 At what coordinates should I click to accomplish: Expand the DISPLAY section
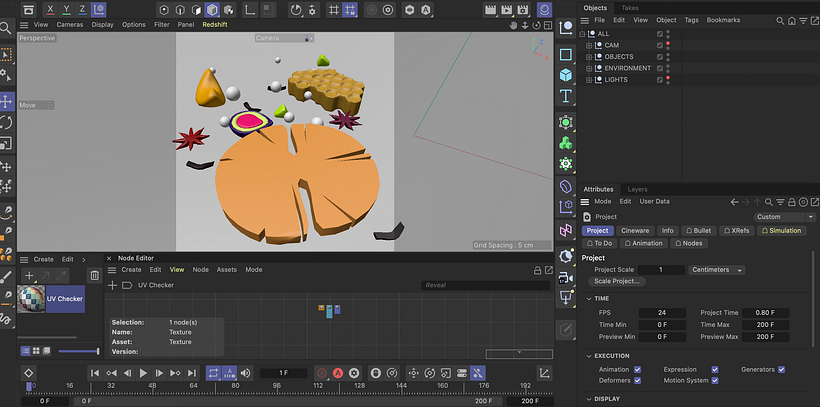589,399
